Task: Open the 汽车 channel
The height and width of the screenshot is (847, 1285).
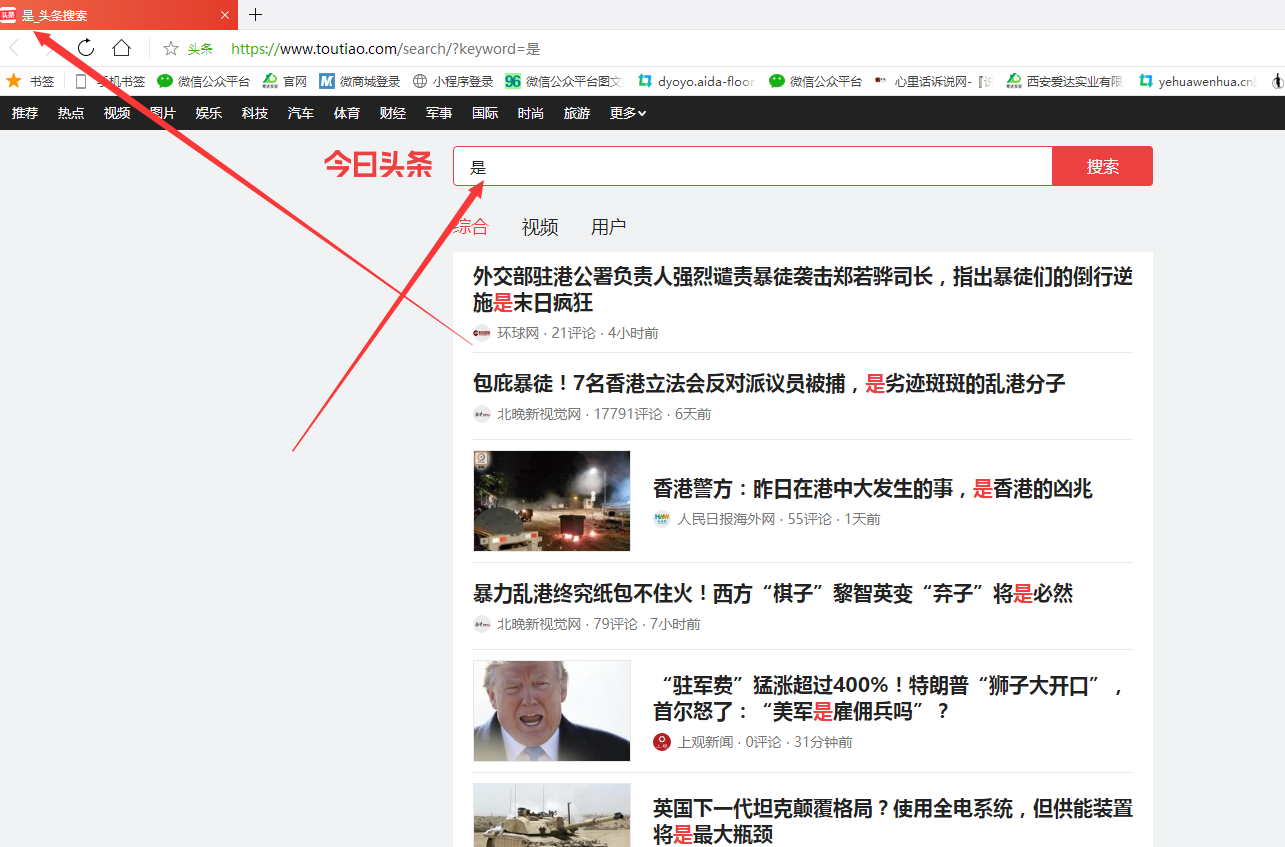Action: [x=301, y=113]
